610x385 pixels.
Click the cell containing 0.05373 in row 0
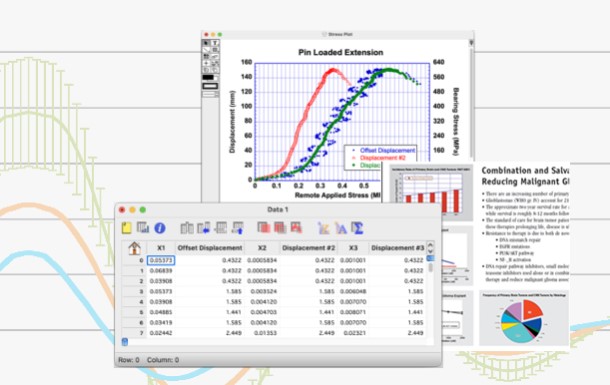[161, 260]
